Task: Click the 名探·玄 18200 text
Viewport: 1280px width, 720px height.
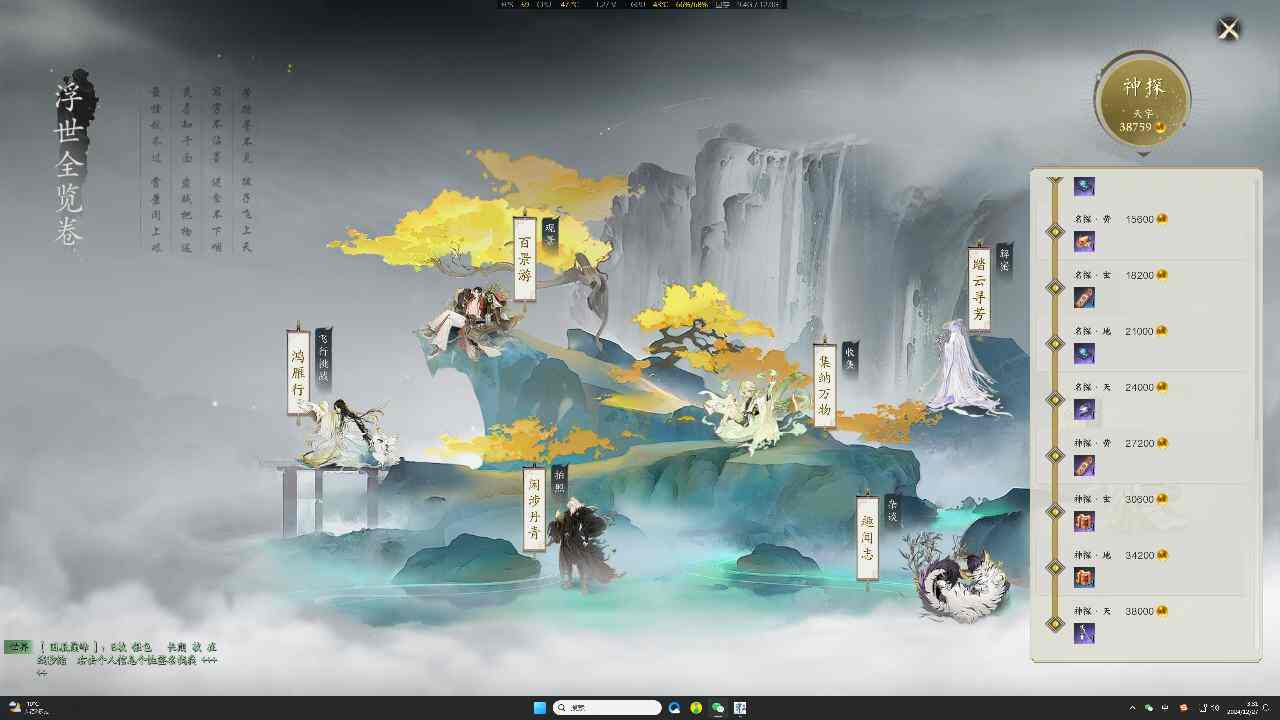Action: click(x=1114, y=275)
